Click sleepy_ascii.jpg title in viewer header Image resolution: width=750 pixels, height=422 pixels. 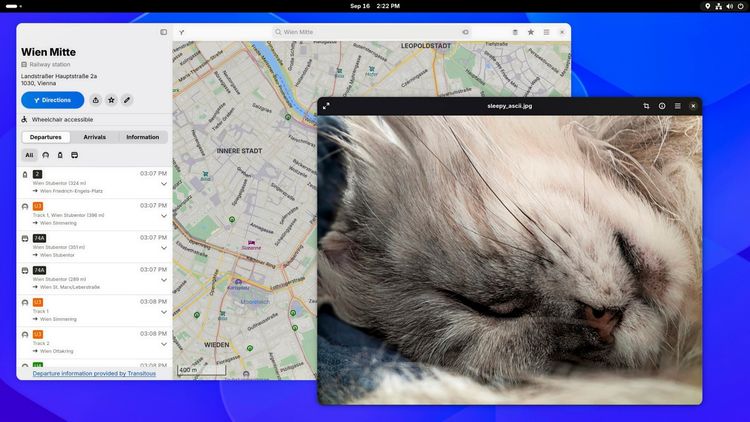(510, 106)
